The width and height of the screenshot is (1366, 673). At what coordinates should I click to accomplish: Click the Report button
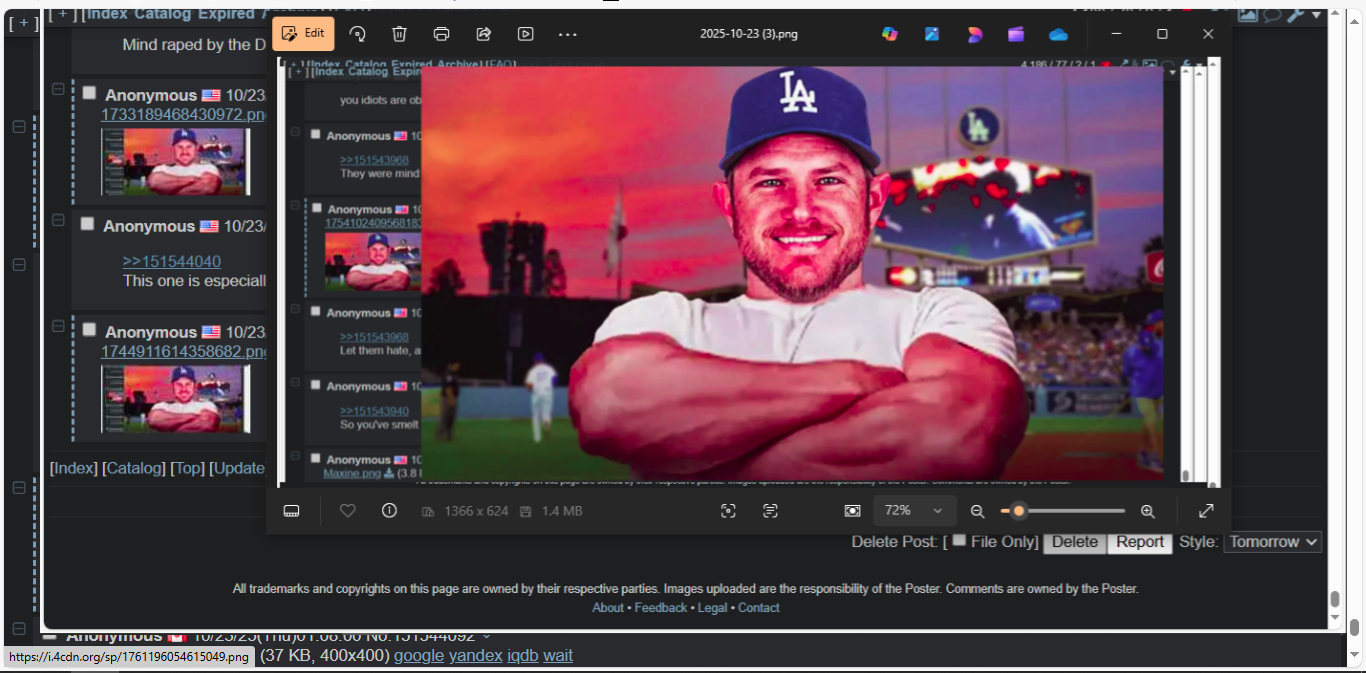tap(1140, 542)
